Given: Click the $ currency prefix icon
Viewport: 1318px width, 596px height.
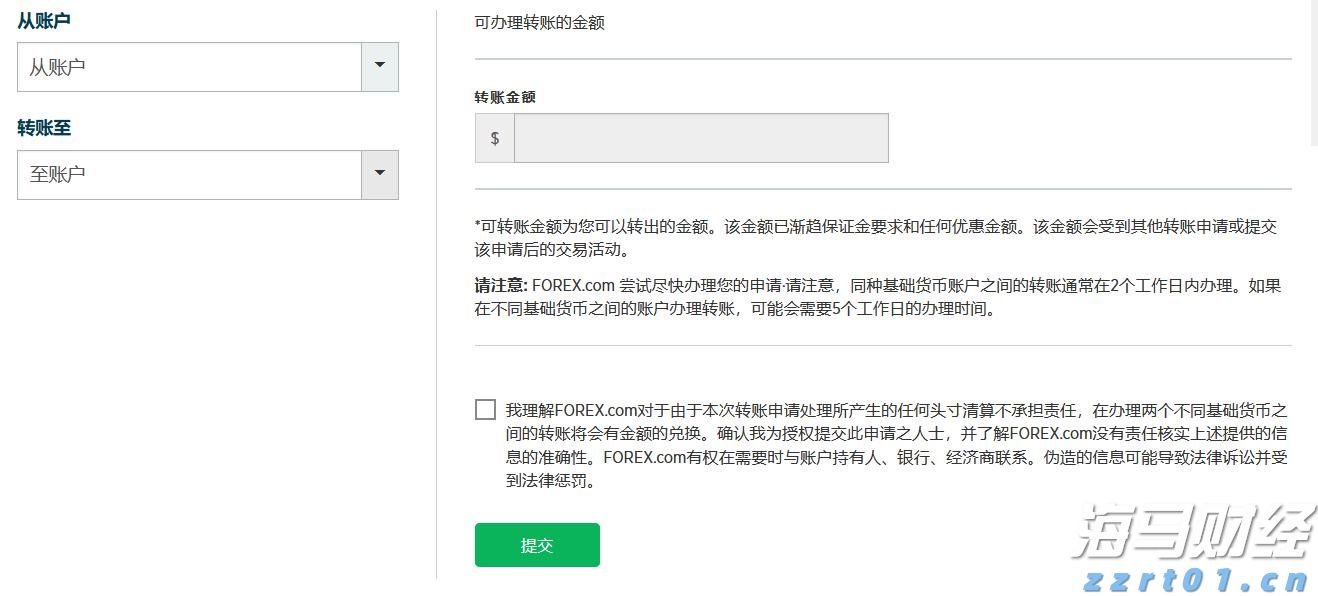Looking at the screenshot, I should click(493, 137).
